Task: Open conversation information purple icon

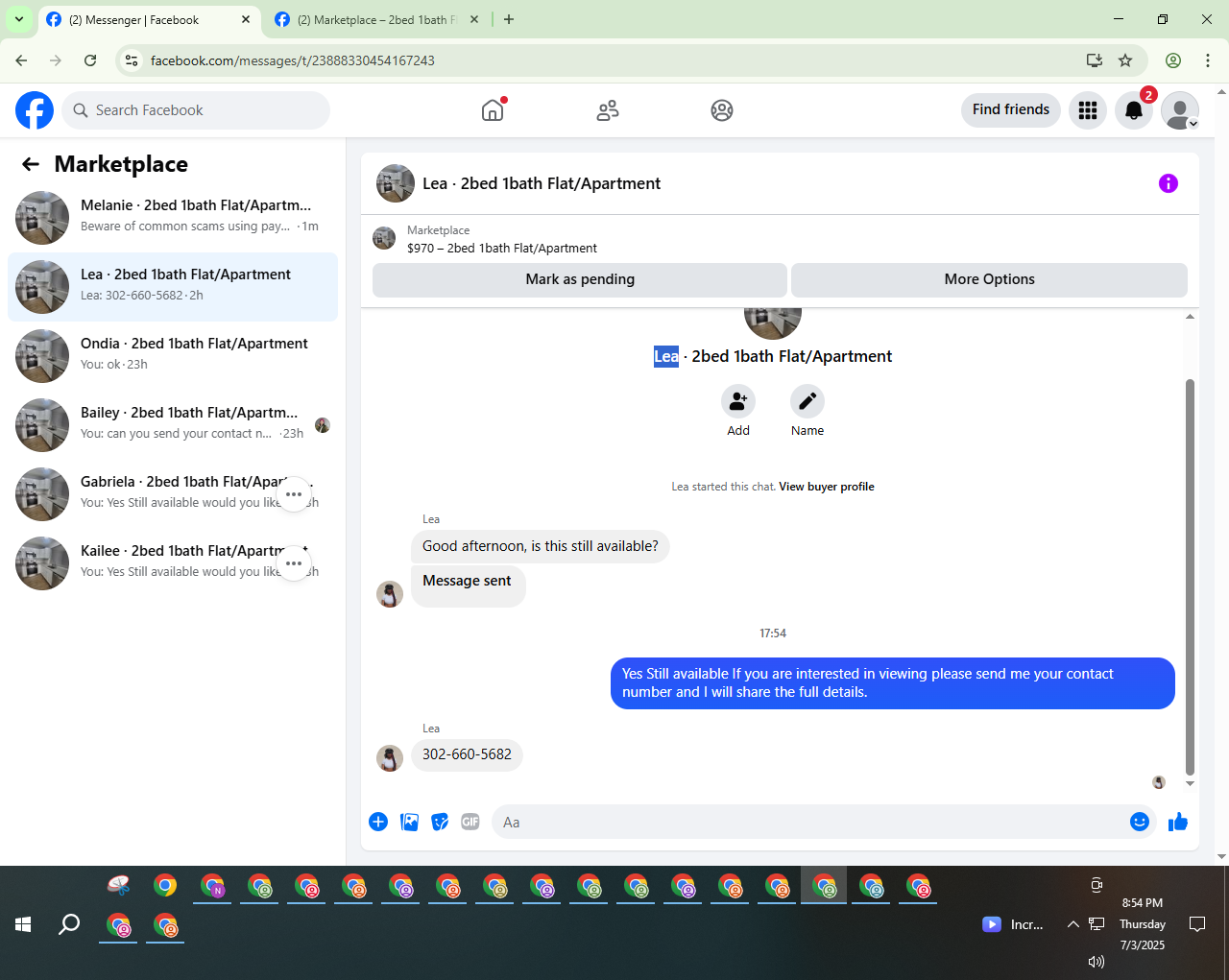Action: 1169,183
